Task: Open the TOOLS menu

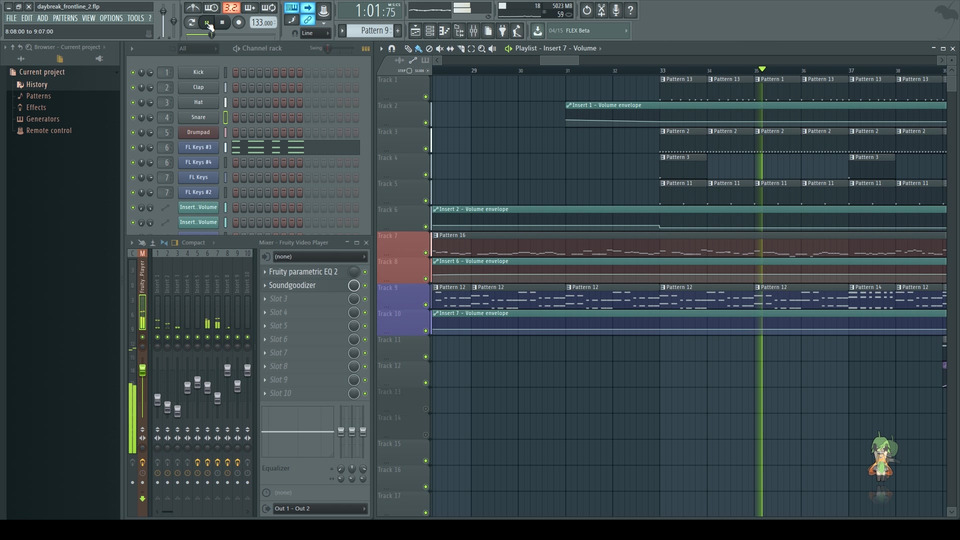Action: [x=135, y=18]
